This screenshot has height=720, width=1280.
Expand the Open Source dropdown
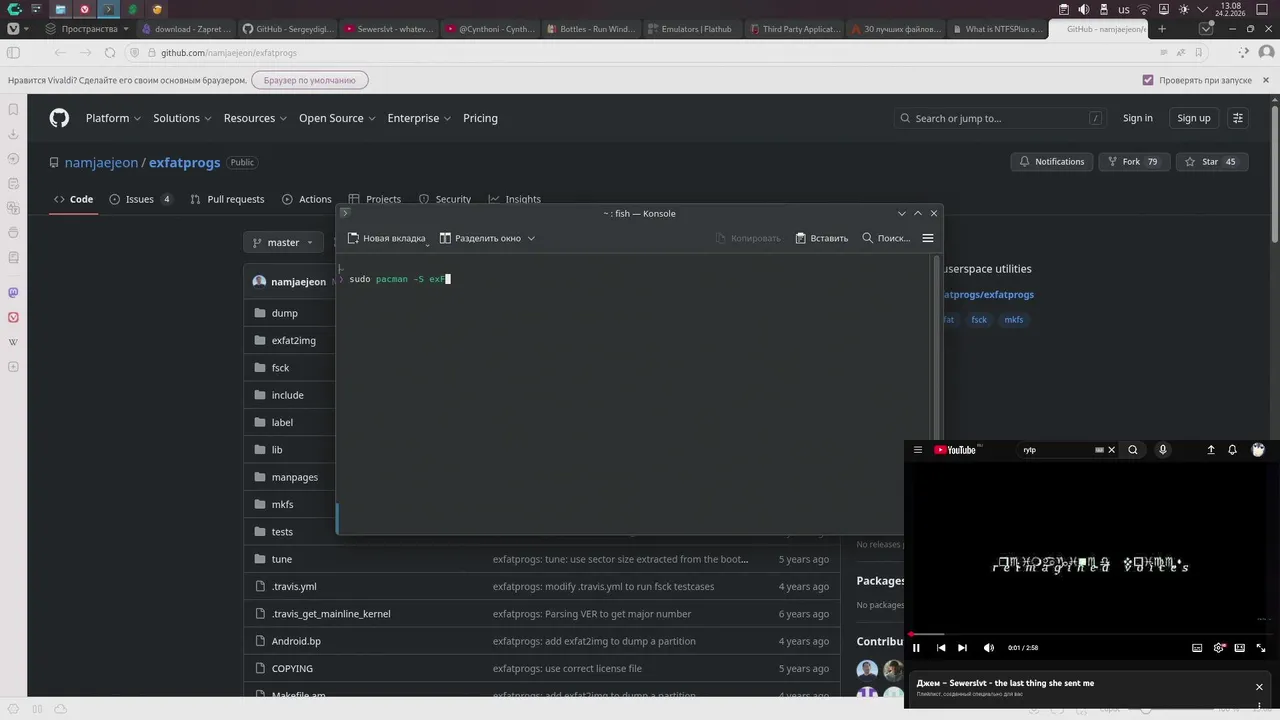point(337,118)
